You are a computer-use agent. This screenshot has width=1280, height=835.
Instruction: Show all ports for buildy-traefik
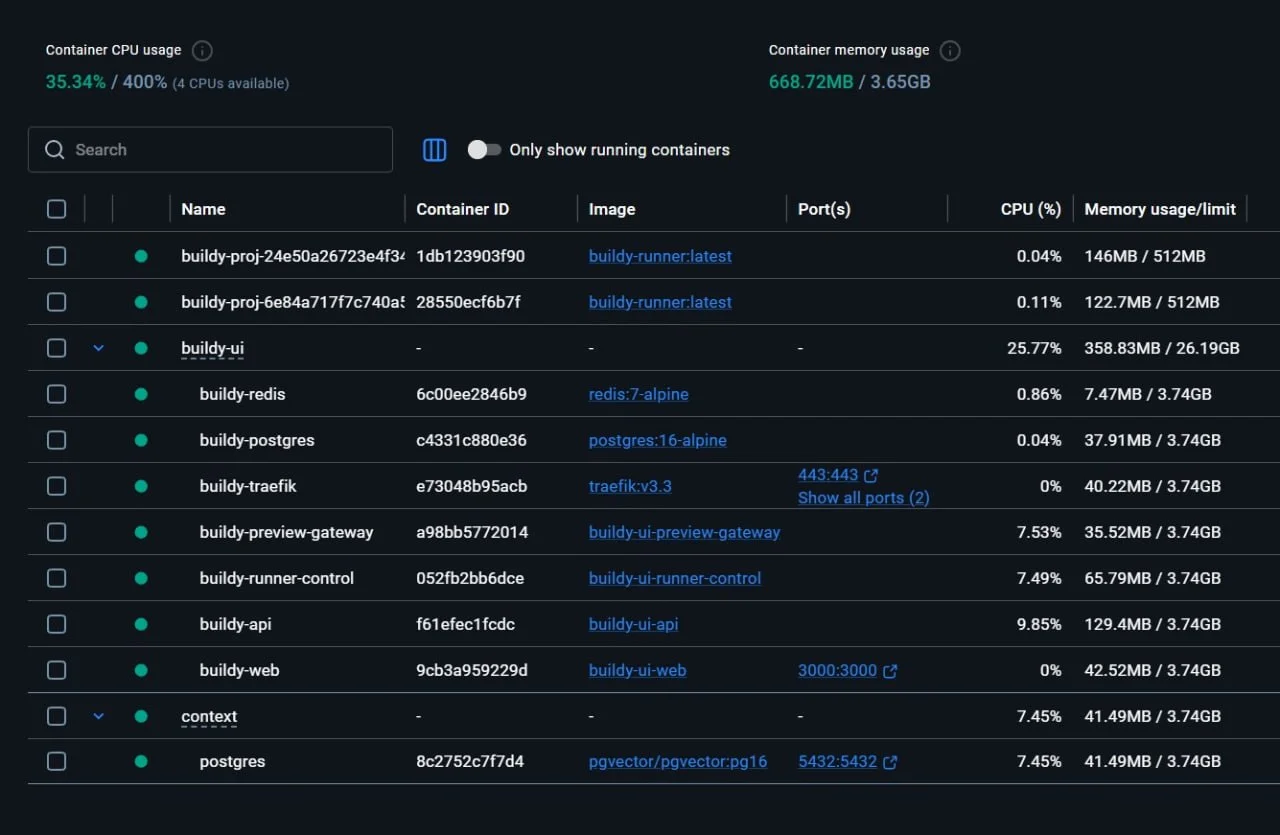pos(864,498)
